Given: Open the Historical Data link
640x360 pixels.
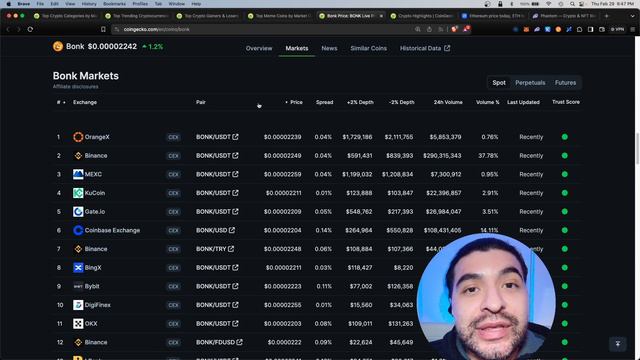Looking at the screenshot, I should (420, 48).
